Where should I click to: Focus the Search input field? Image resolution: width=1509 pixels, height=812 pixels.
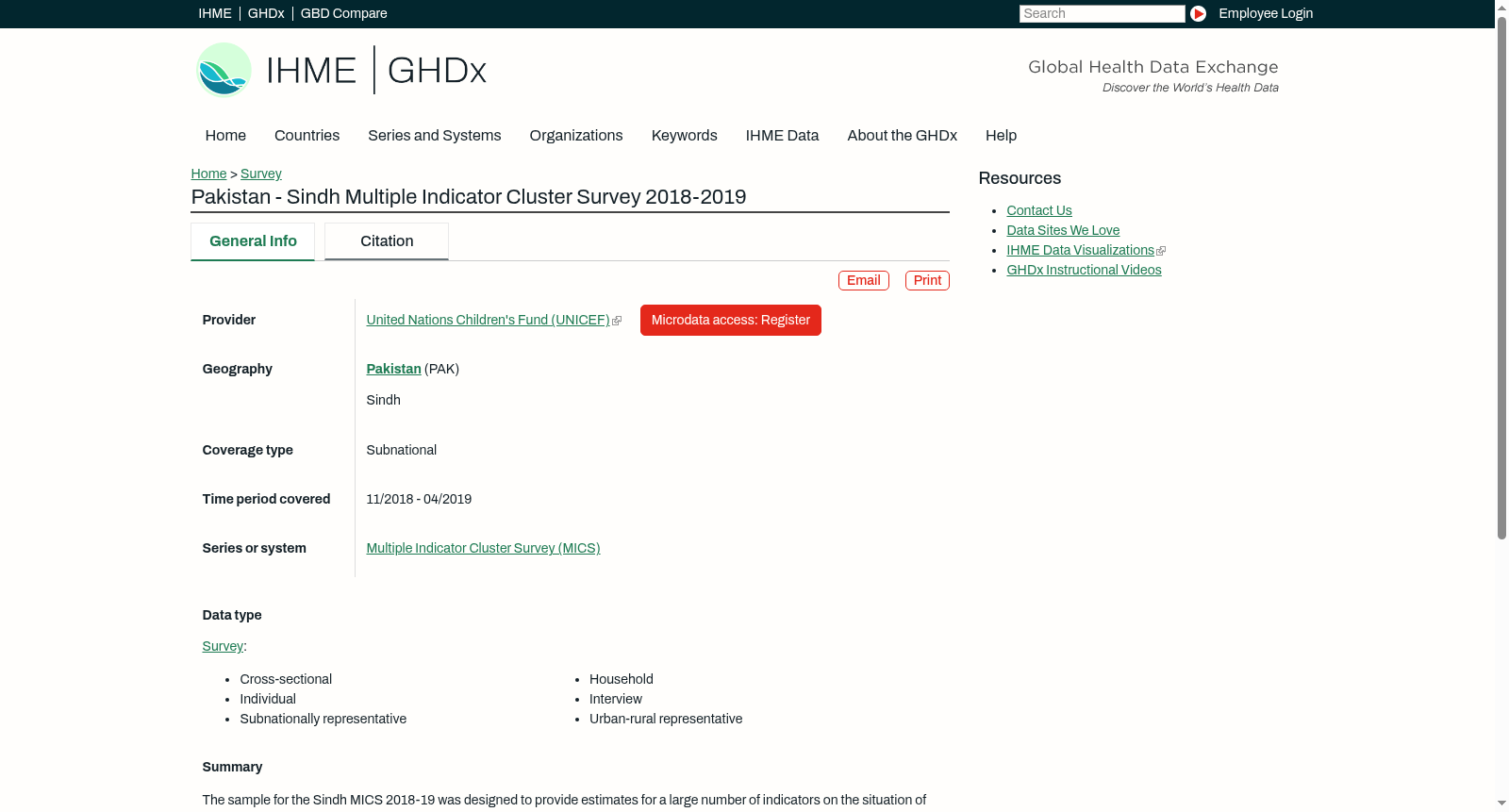coord(1102,13)
